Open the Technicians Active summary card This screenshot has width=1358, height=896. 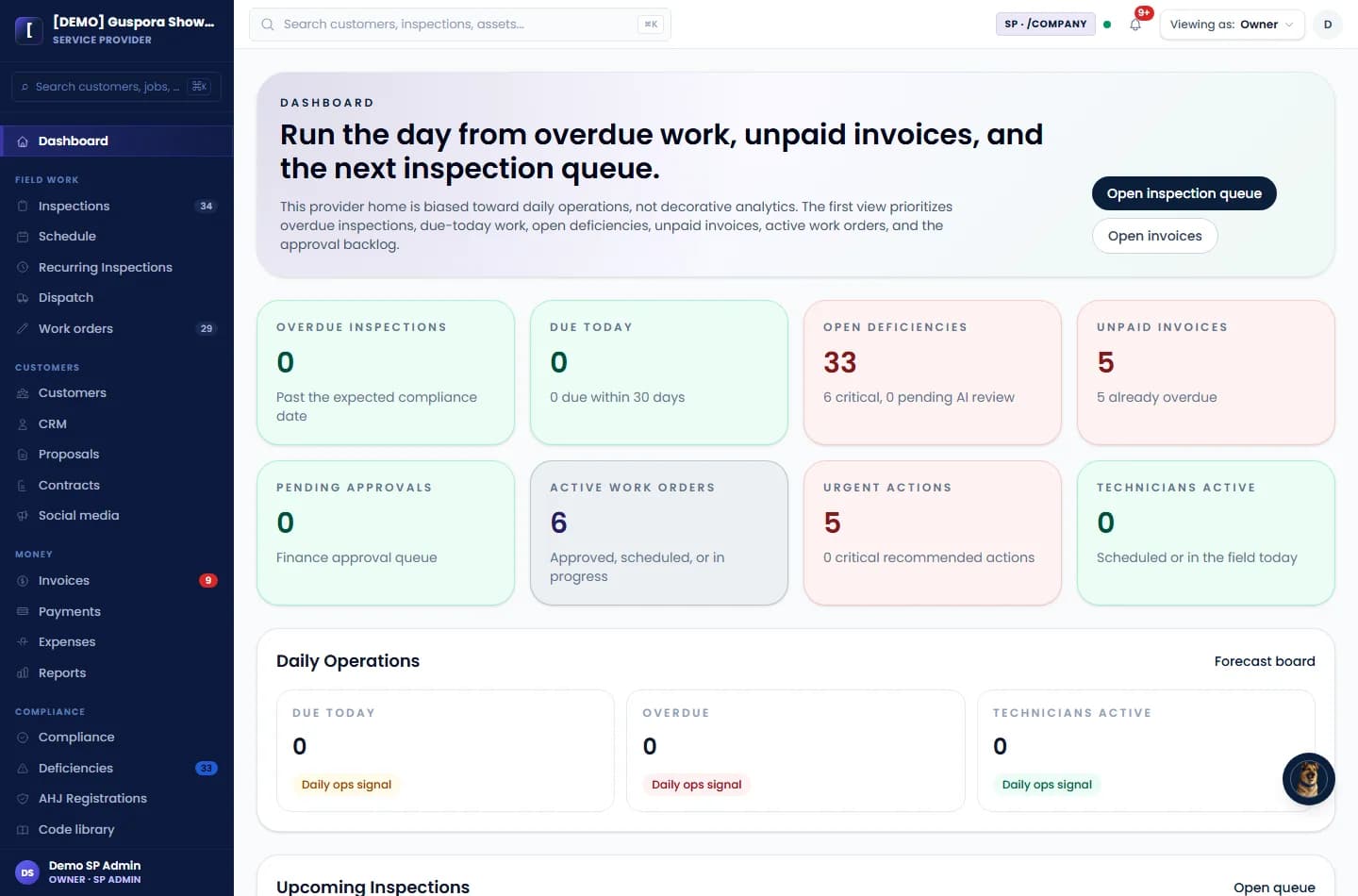click(x=1206, y=533)
